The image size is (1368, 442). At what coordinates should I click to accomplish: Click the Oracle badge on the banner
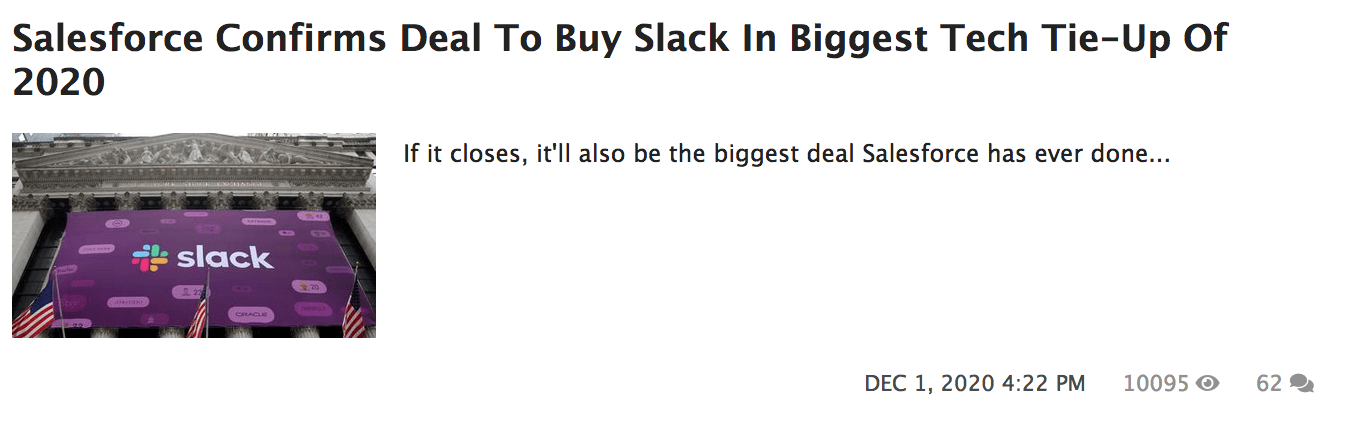coord(247,314)
